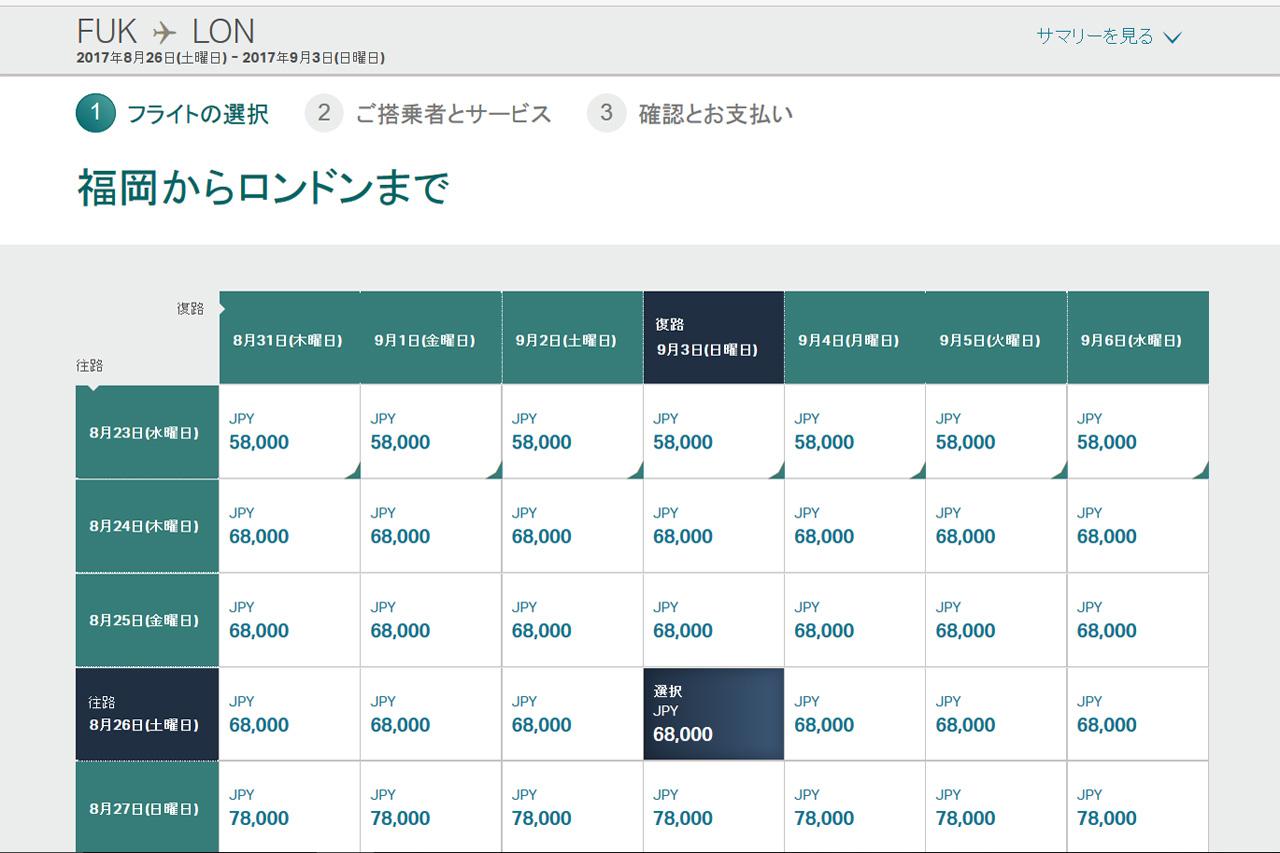Choose 68,000 fare for 8月24日 and 9月6日
The width and height of the screenshot is (1280, 853).
pyautogui.click(x=1138, y=526)
